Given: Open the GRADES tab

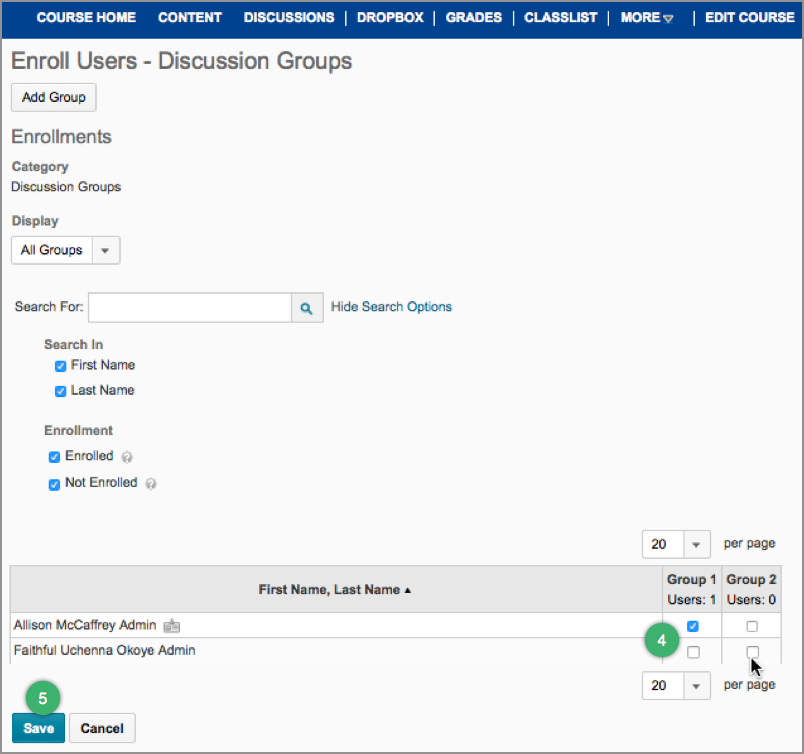Looking at the screenshot, I should pyautogui.click(x=474, y=17).
